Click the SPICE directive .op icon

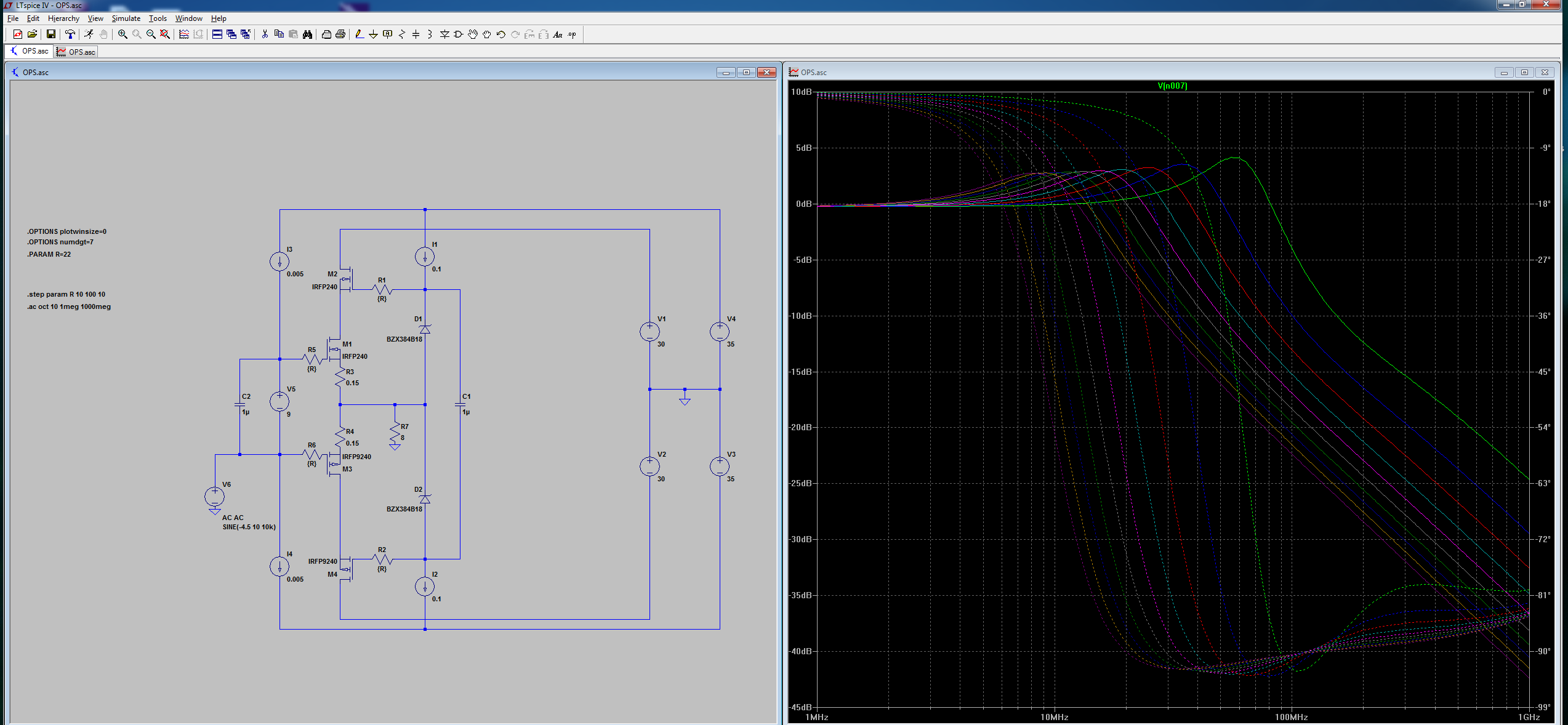click(572, 34)
